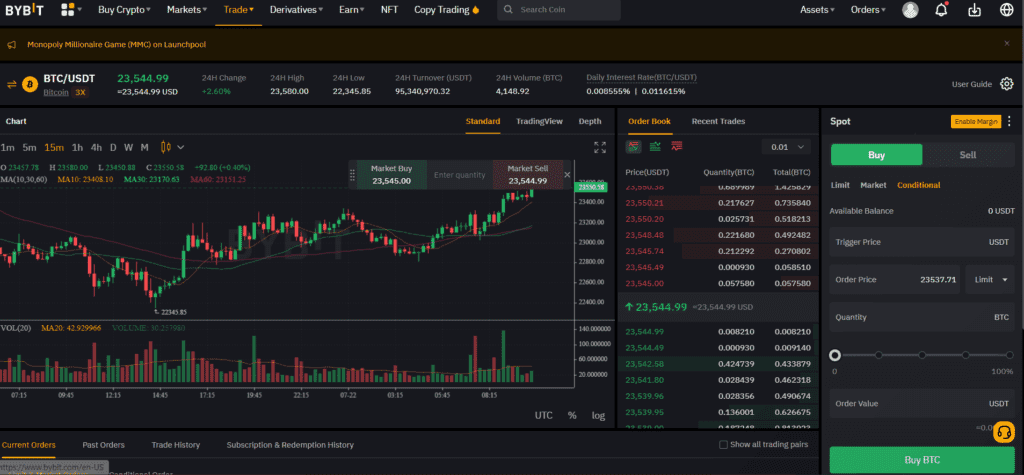Expand the Buy Crypto menu
This screenshot has width=1024, height=475.
pos(124,10)
